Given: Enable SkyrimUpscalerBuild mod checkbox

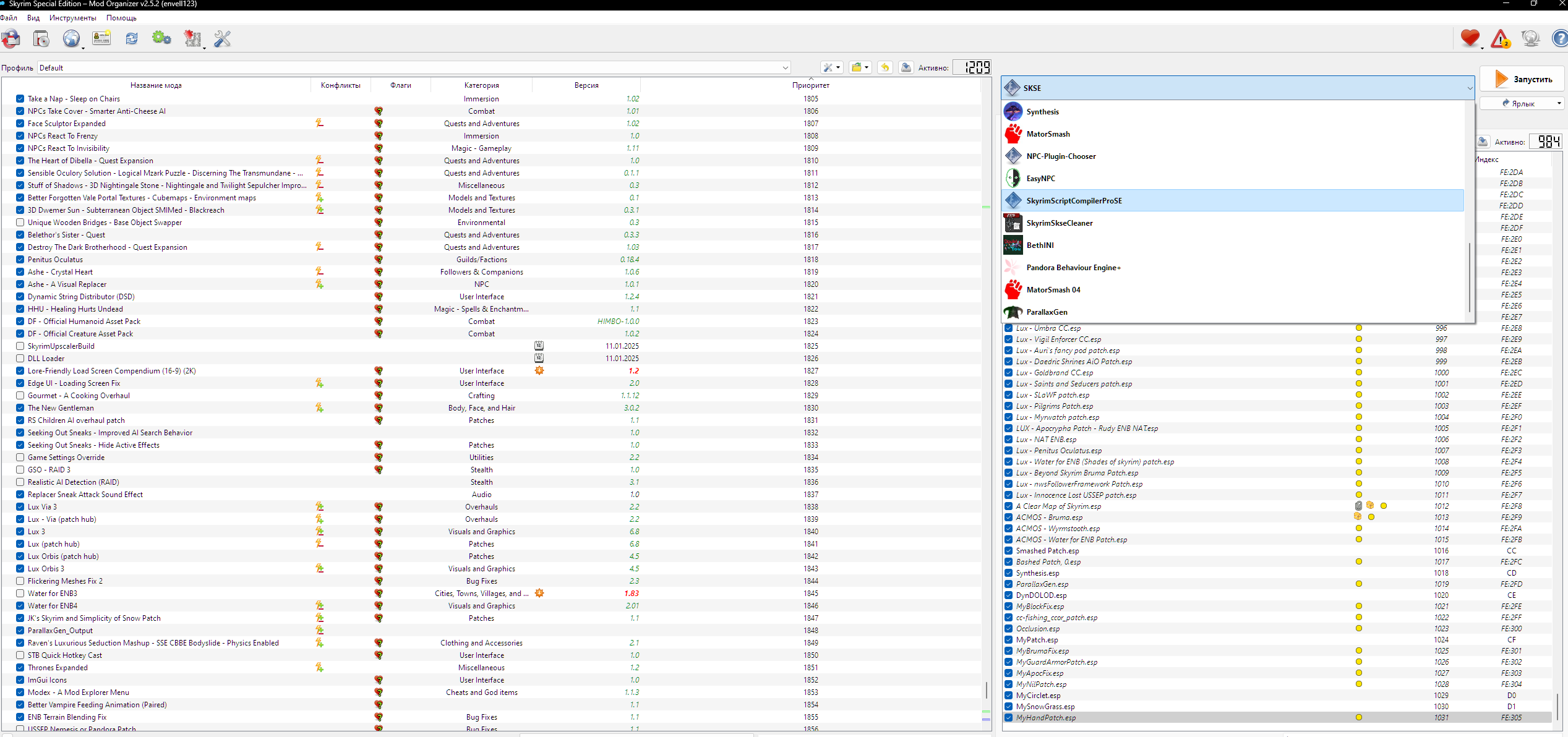Looking at the screenshot, I should (x=20, y=346).
